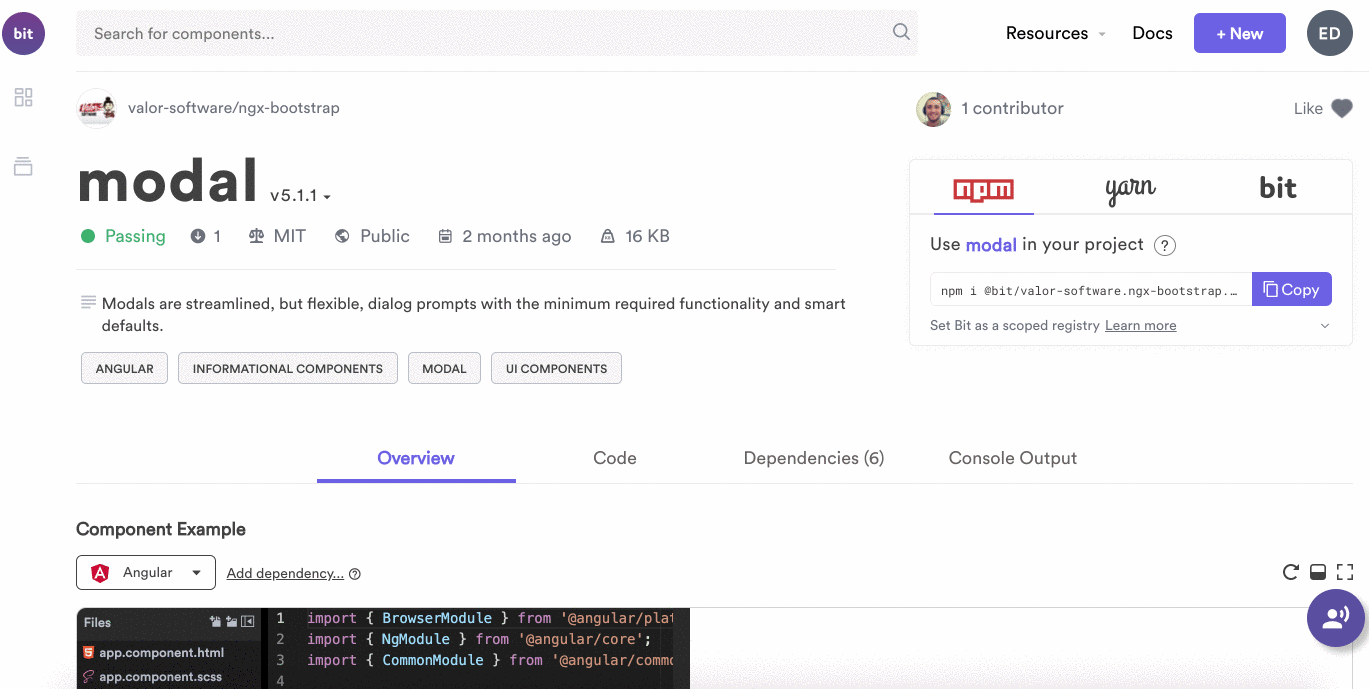Add a new folder in Files panel

(x=231, y=622)
